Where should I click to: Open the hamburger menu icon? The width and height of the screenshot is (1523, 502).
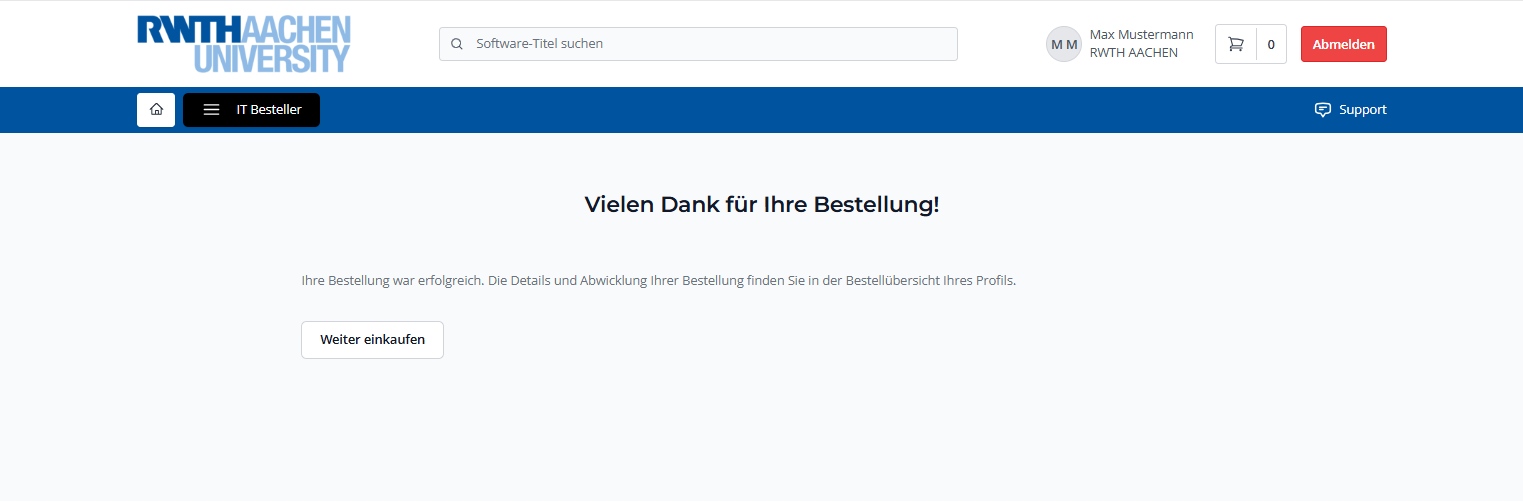pyautogui.click(x=211, y=110)
